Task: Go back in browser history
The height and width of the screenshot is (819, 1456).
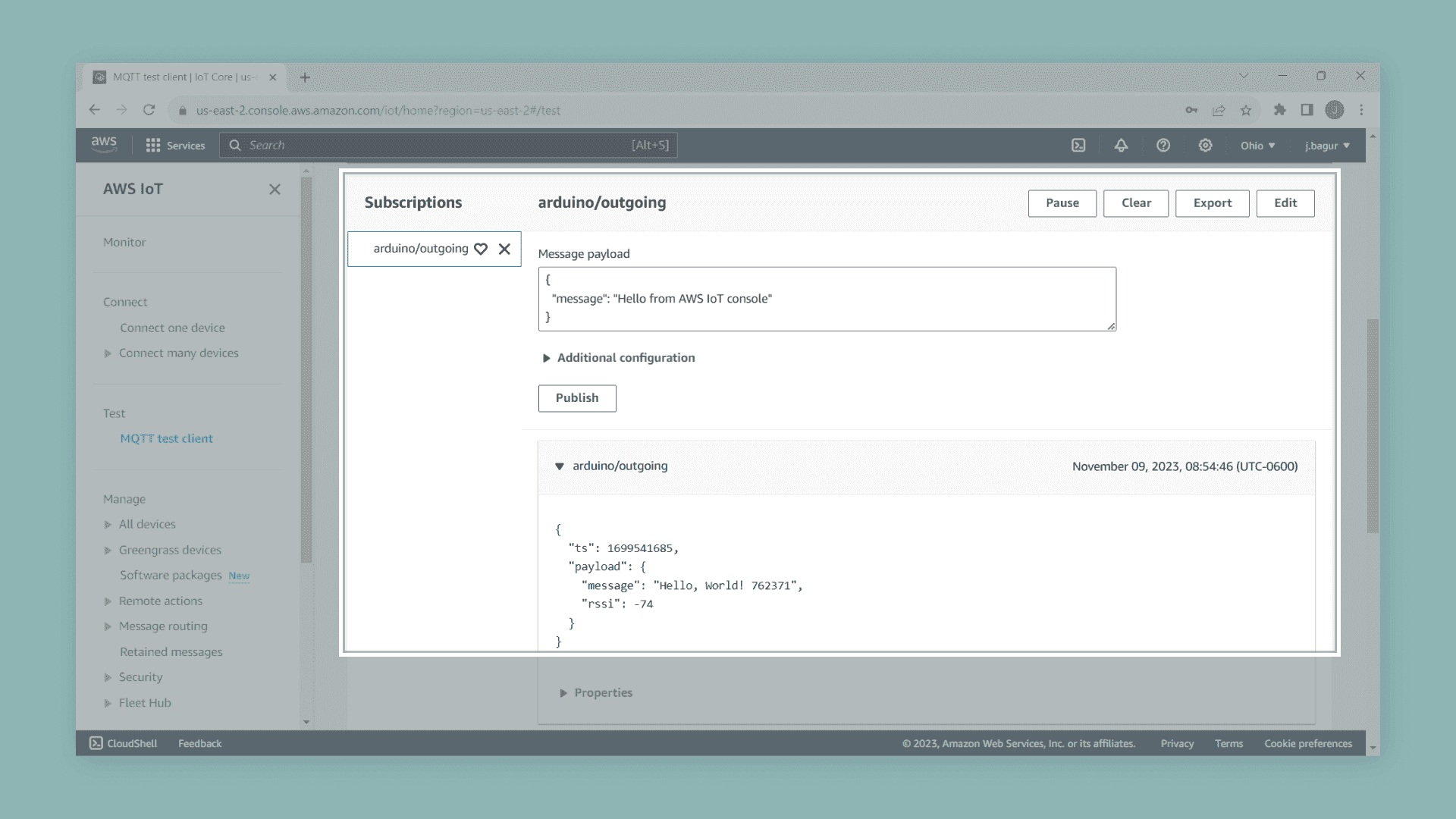Action: [x=95, y=110]
